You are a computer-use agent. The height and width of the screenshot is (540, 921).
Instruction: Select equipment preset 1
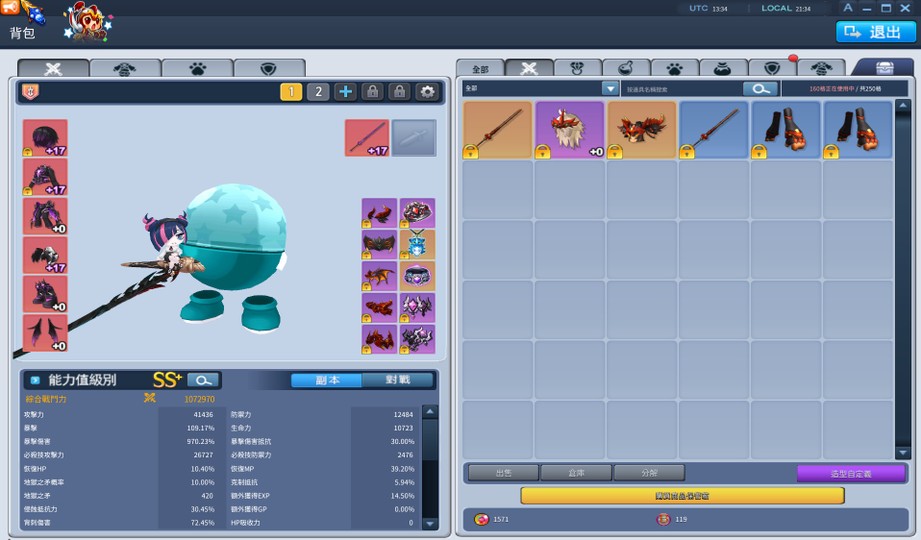(291, 92)
